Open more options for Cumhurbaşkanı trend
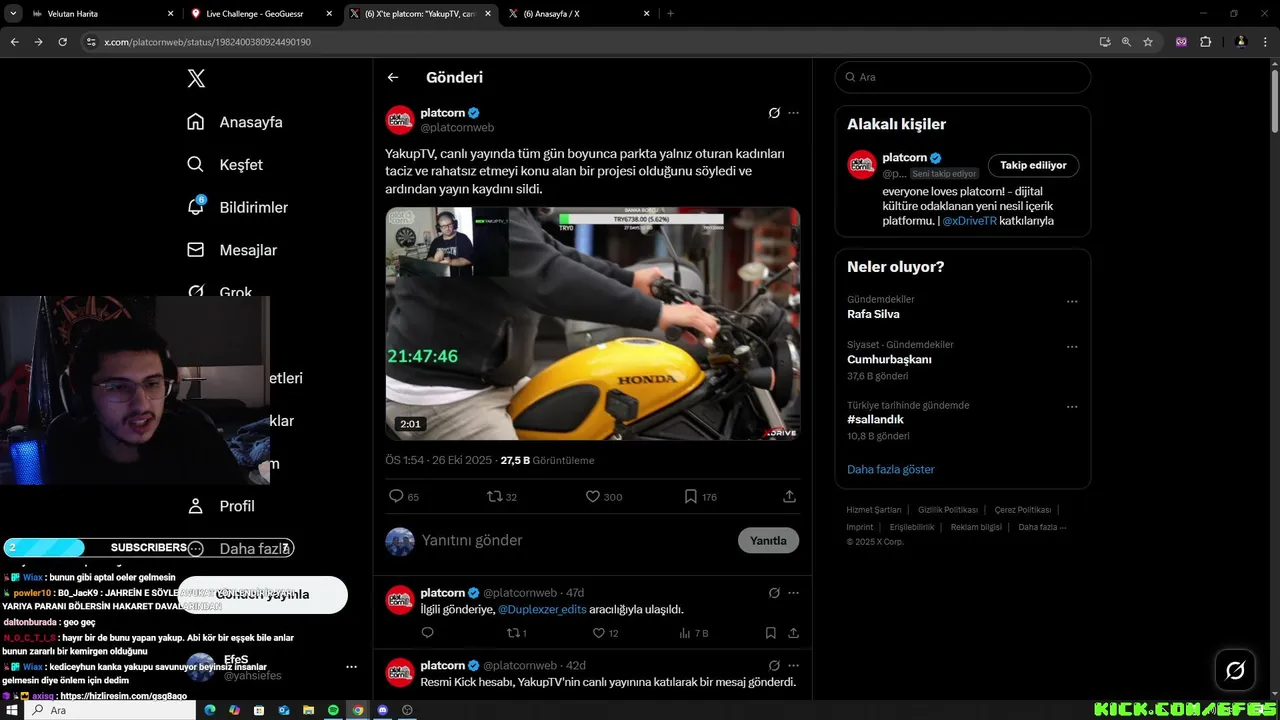Image resolution: width=1280 pixels, height=720 pixels. 1072,347
